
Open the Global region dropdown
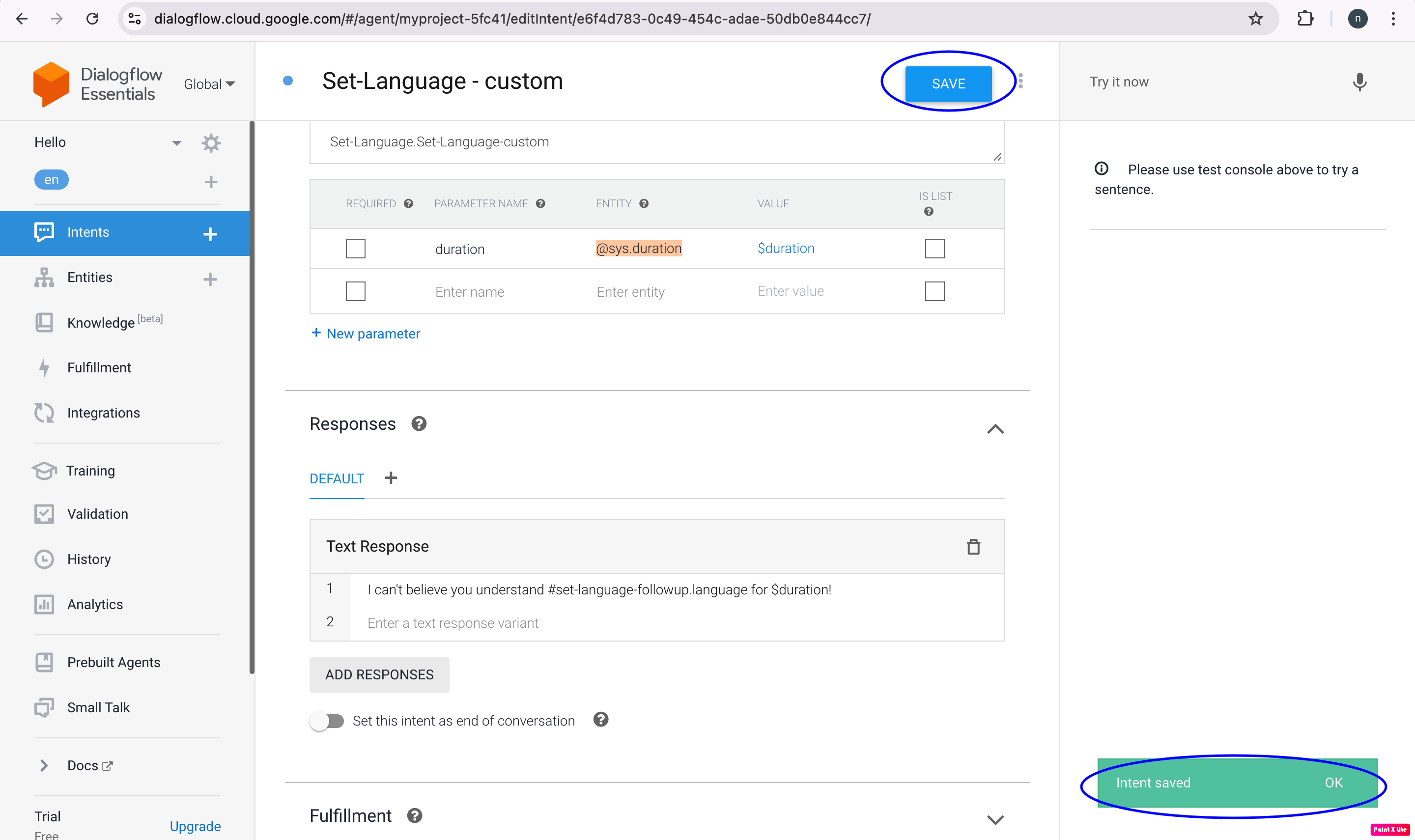209,83
